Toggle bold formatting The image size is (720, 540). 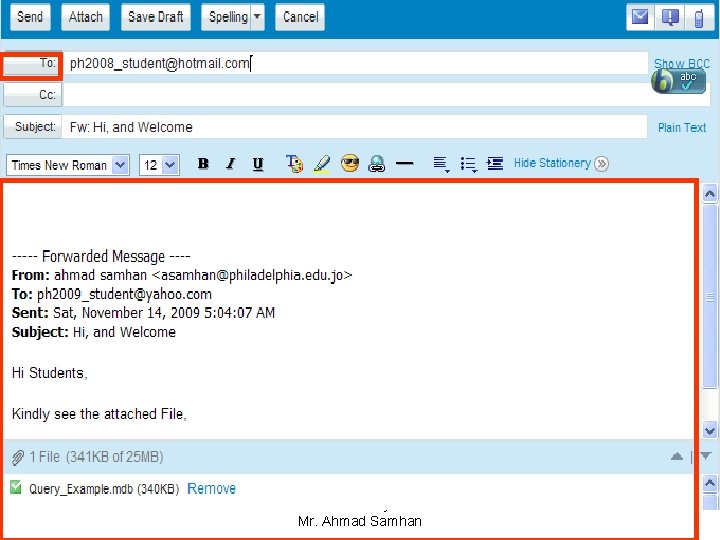click(x=203, y=163)
